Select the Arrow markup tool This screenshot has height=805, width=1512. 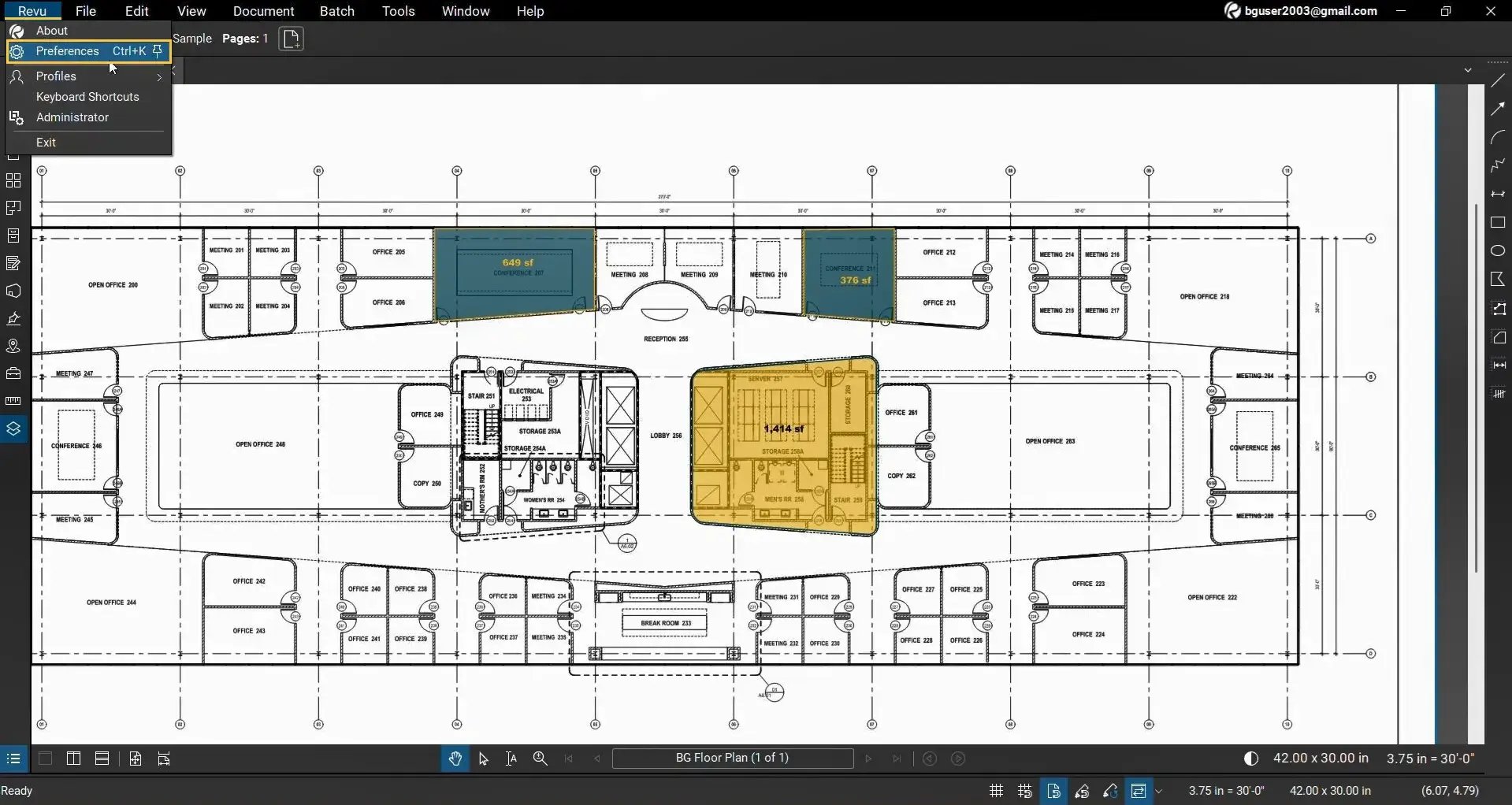click(x=1498, y=109)
